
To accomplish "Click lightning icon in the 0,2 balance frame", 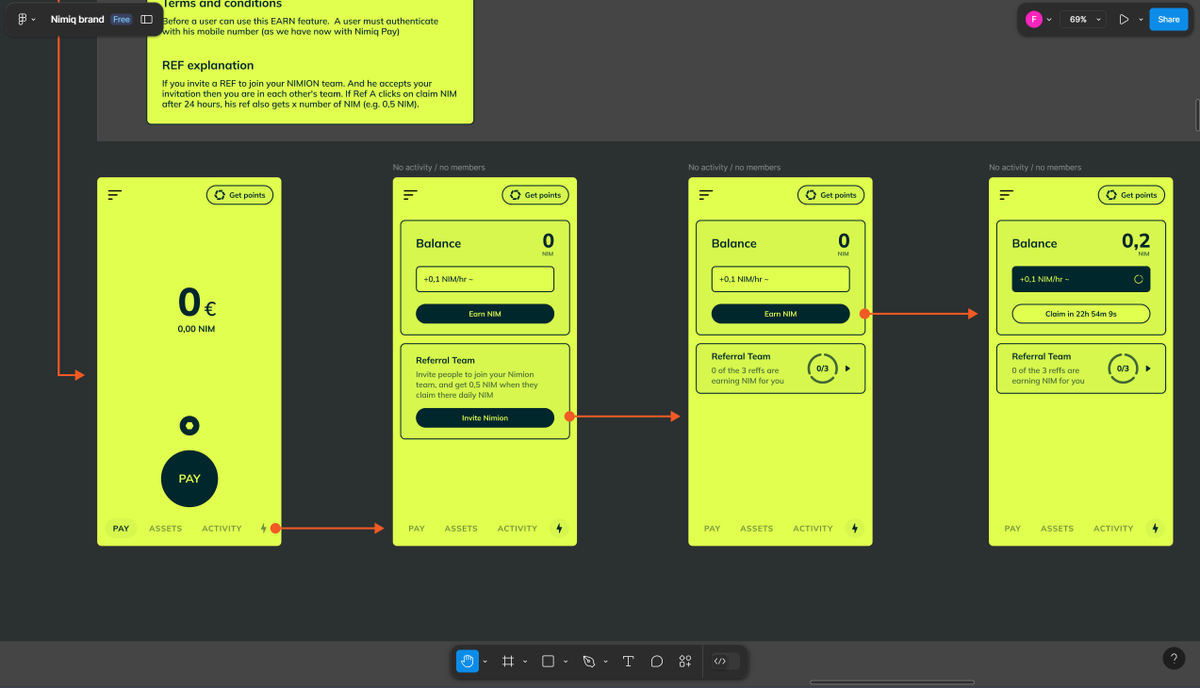I will tap(1155, 528).
